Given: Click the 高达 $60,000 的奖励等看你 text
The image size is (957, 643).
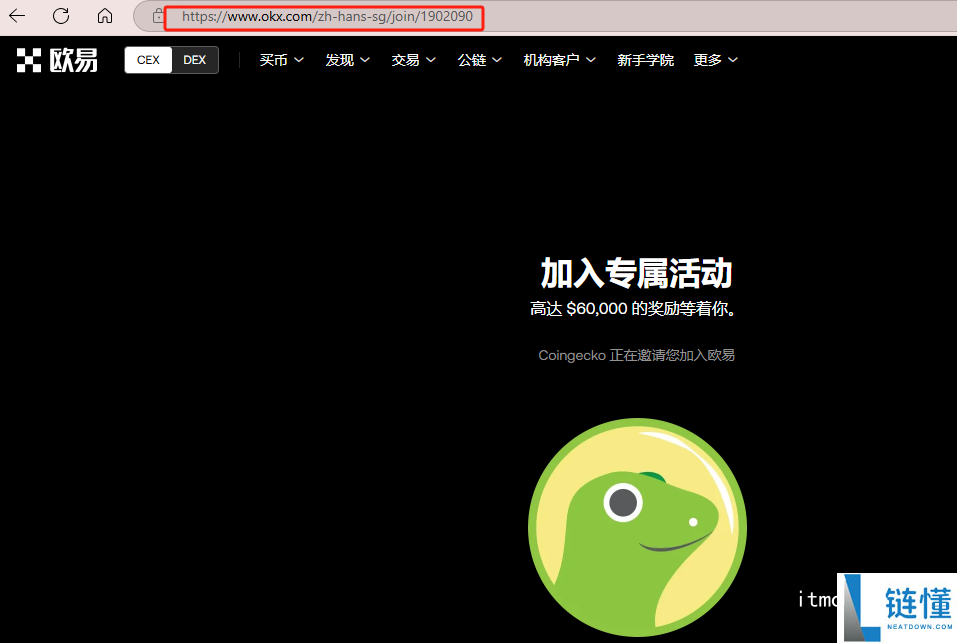Looking at the screenshot, I should pos(632,309).
